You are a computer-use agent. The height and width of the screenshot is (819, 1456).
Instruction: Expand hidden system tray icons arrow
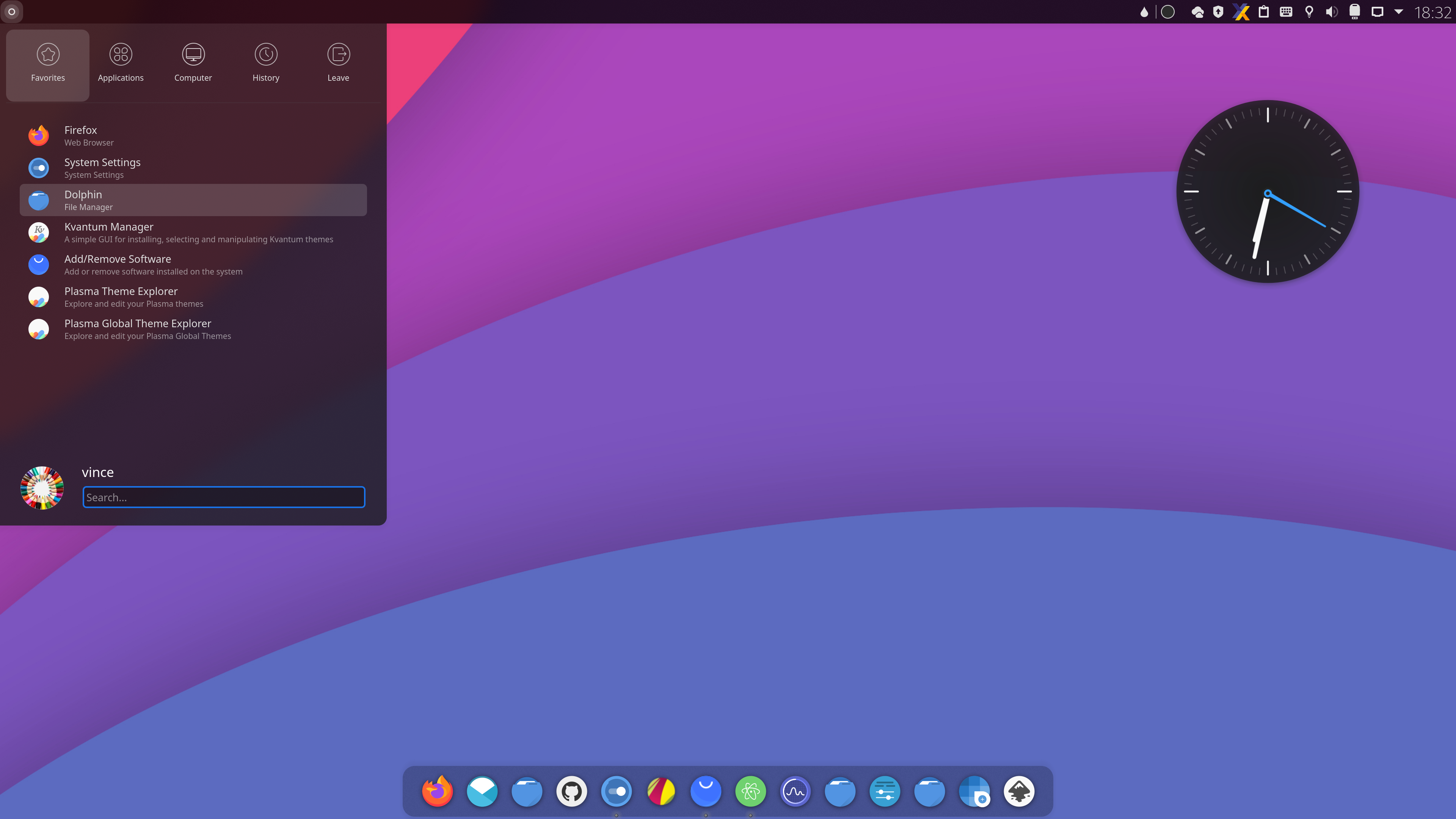click(x=1398, y=12)
